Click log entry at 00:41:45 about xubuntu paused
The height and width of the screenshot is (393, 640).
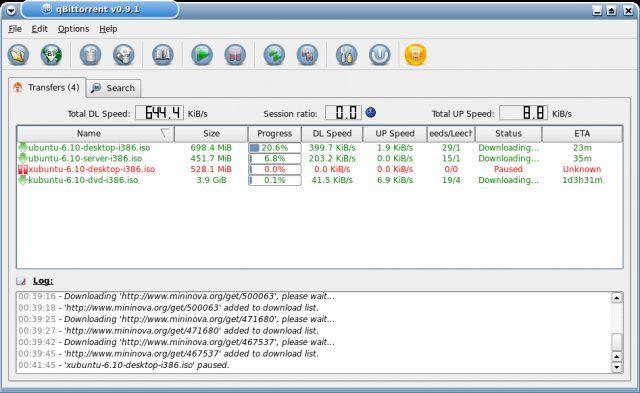click(x=124, y=365)
